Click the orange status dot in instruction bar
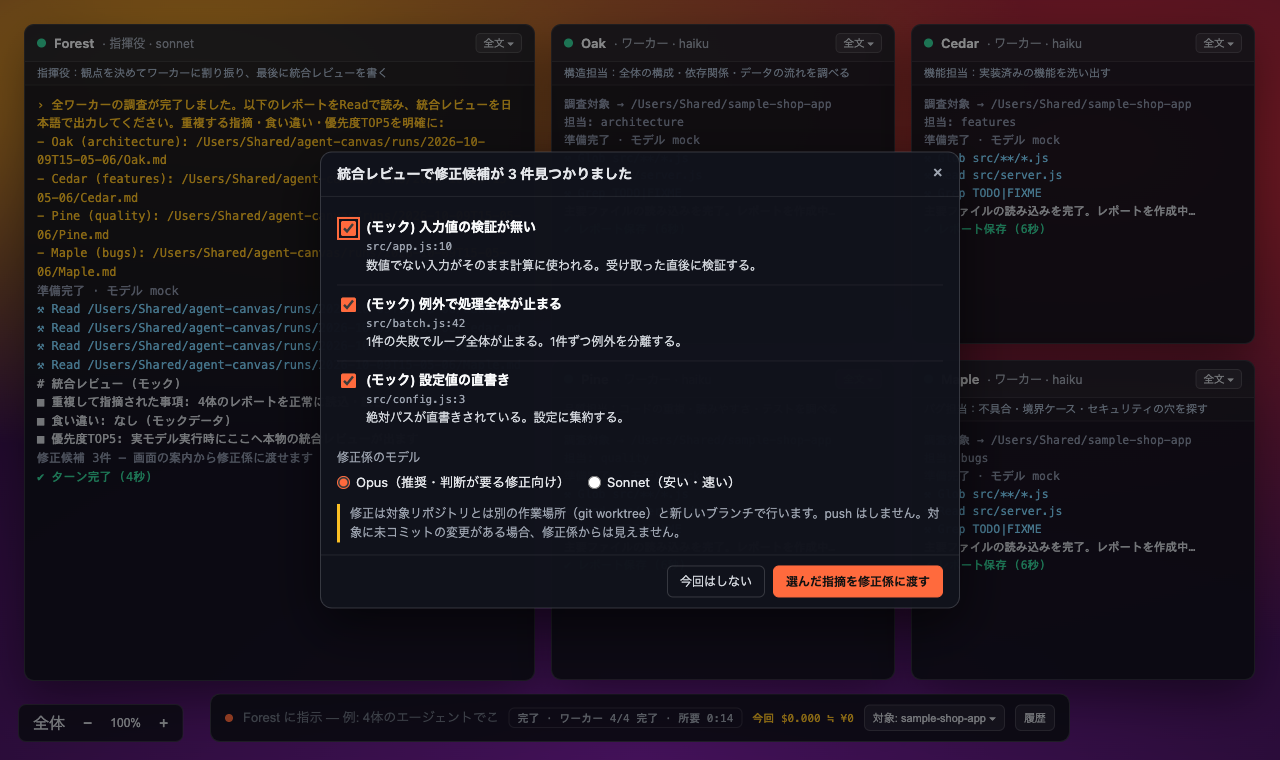This screenshot has height=760, width=1280. pyautogui.click(x=229, y=718)
